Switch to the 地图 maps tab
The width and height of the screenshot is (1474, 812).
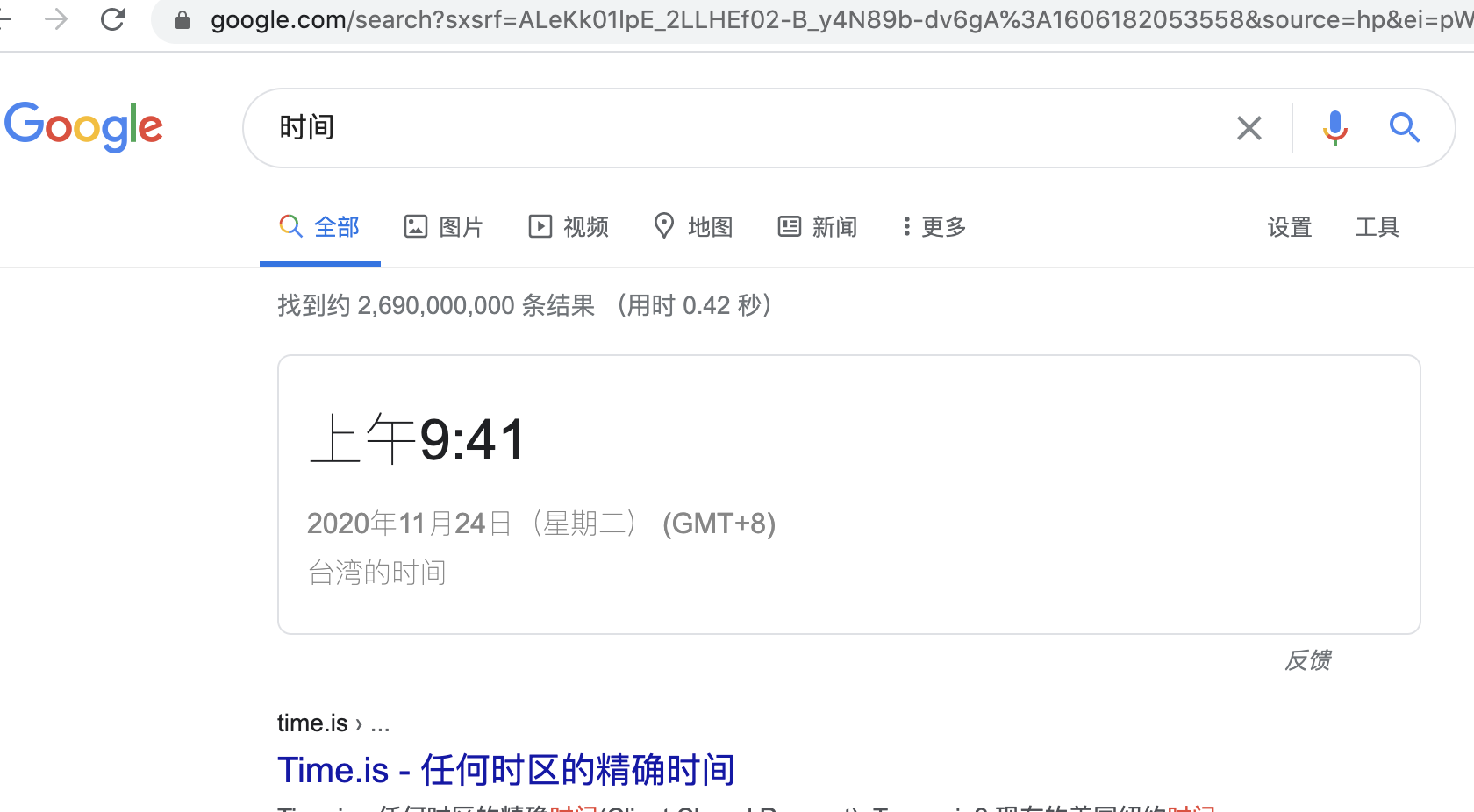693,227
